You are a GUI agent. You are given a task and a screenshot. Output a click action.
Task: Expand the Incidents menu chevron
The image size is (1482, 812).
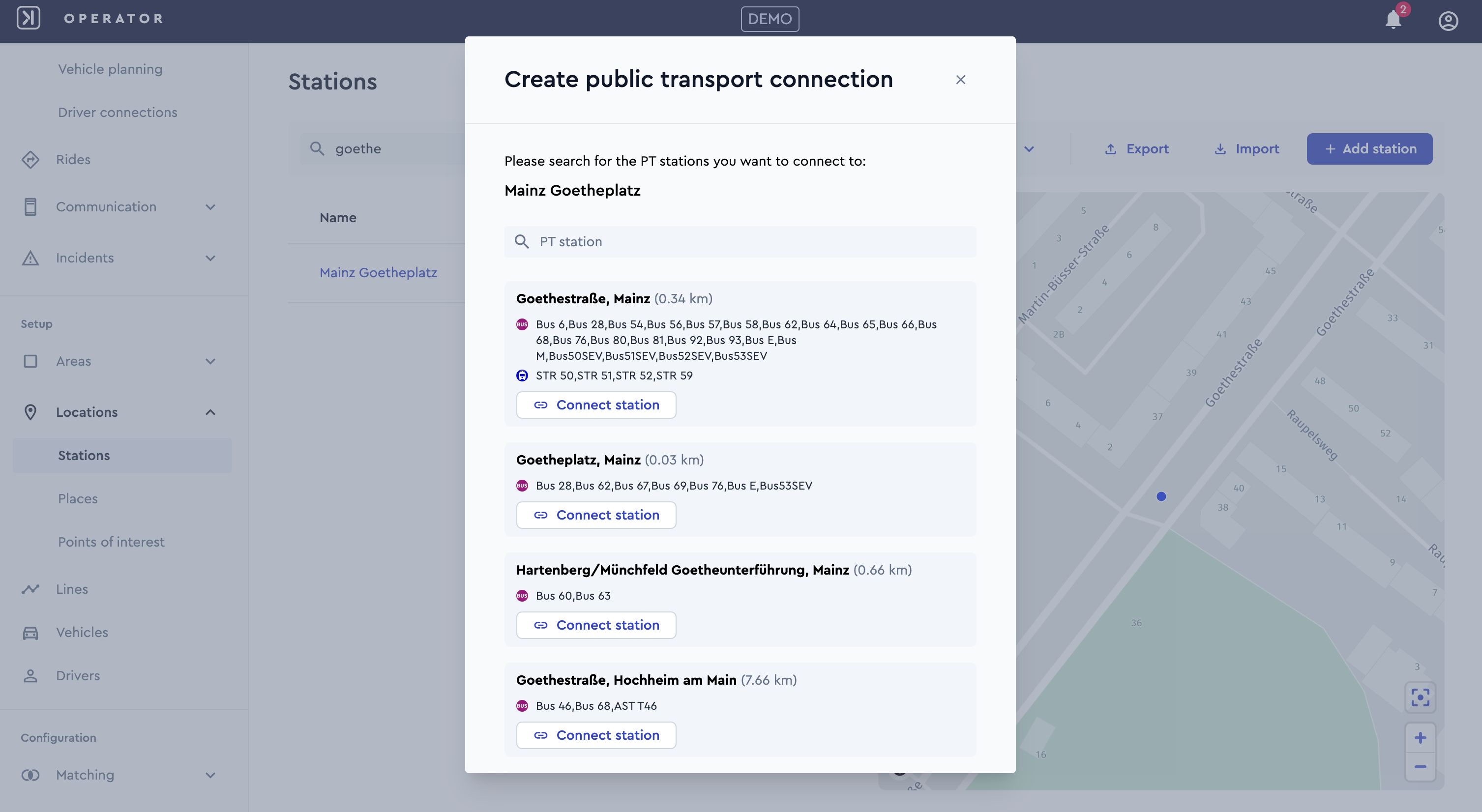click(x=210, y=258)
